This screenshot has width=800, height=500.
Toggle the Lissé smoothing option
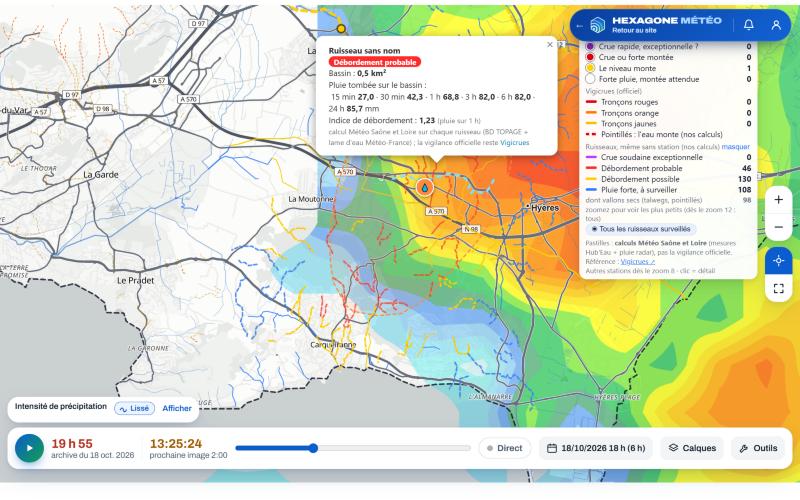(135, 408)
